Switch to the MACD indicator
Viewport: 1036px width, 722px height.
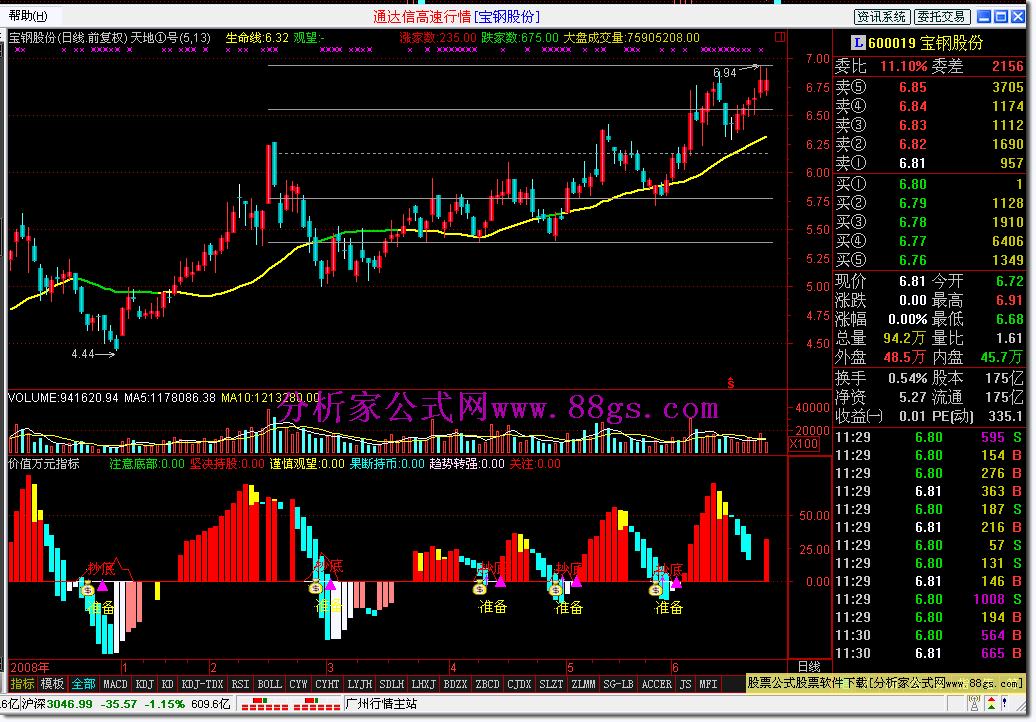tap(115, 684)
